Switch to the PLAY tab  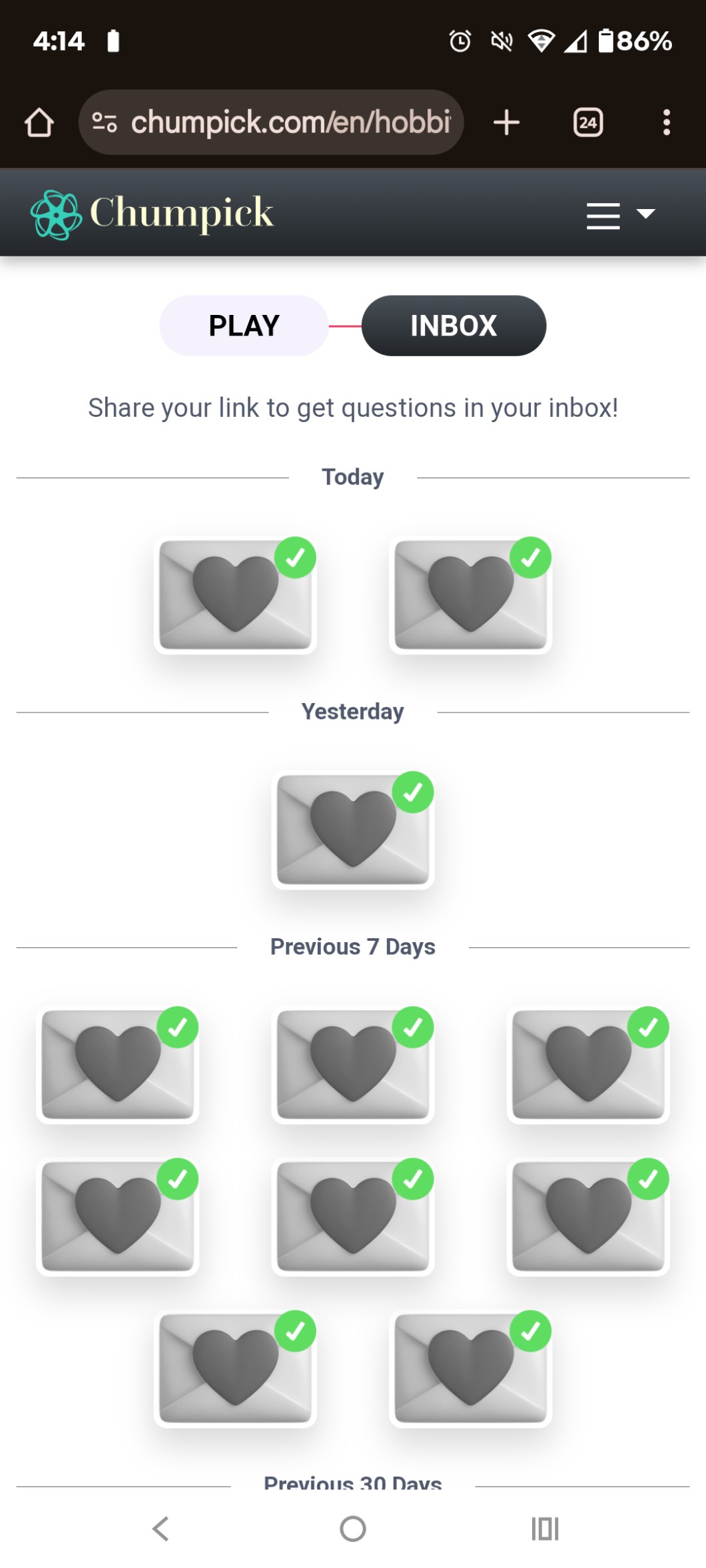pos(244,326)
